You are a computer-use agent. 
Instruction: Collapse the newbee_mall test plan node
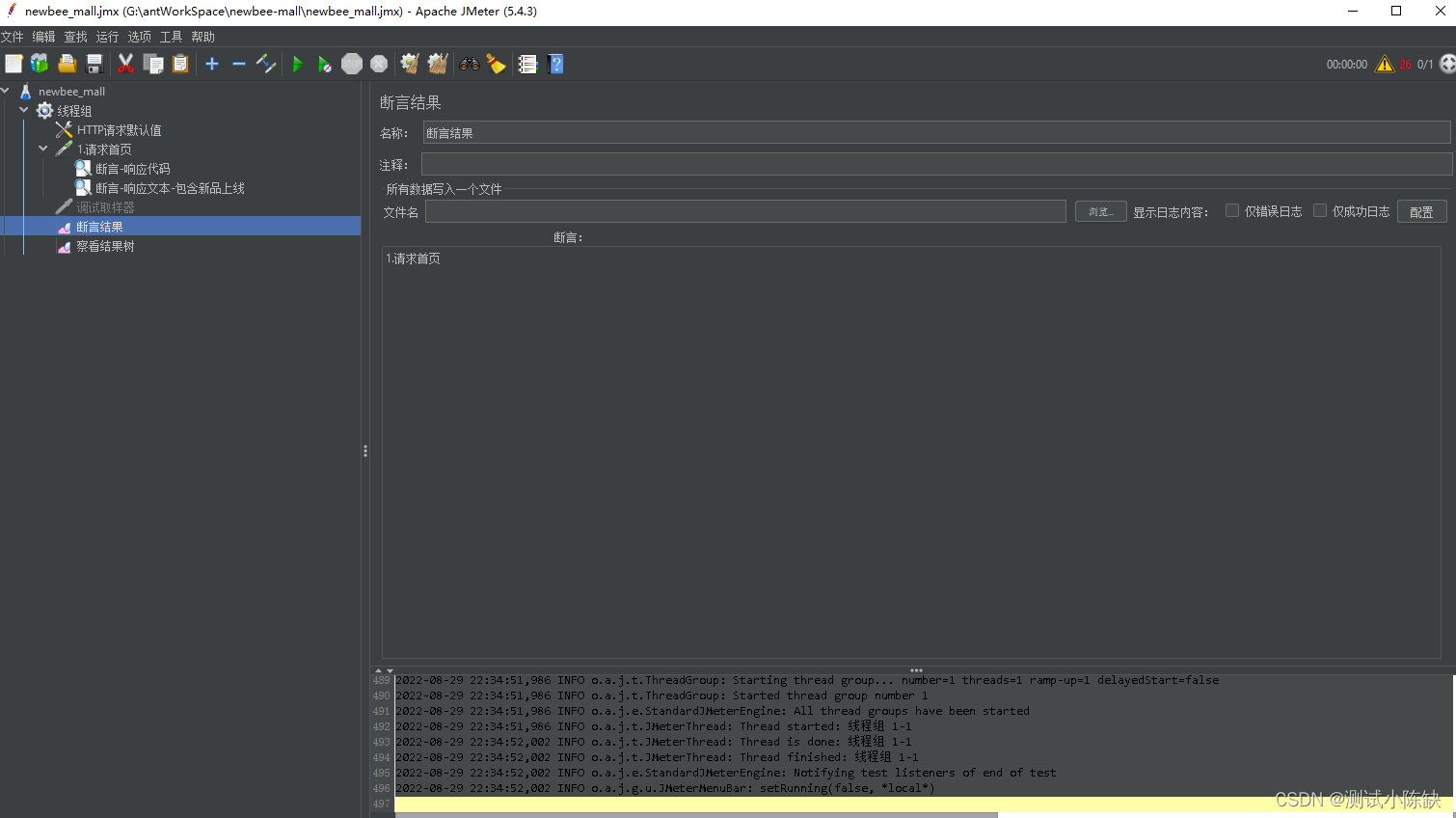click(x=5, y=91)
